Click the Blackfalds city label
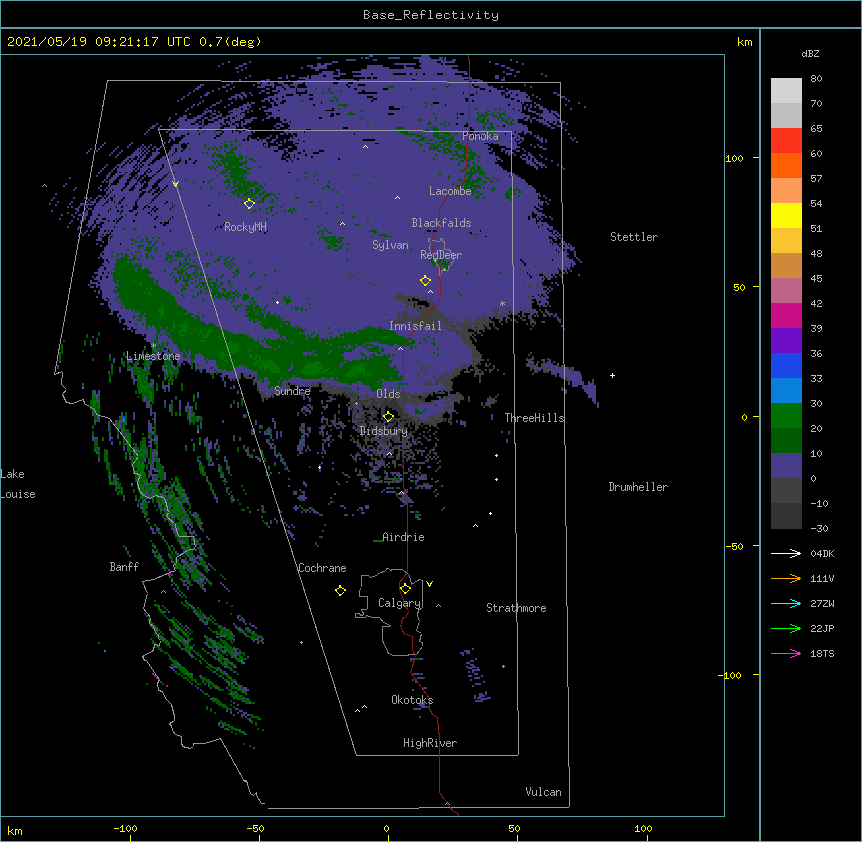The image size is (862, 842). click(441, 223)
